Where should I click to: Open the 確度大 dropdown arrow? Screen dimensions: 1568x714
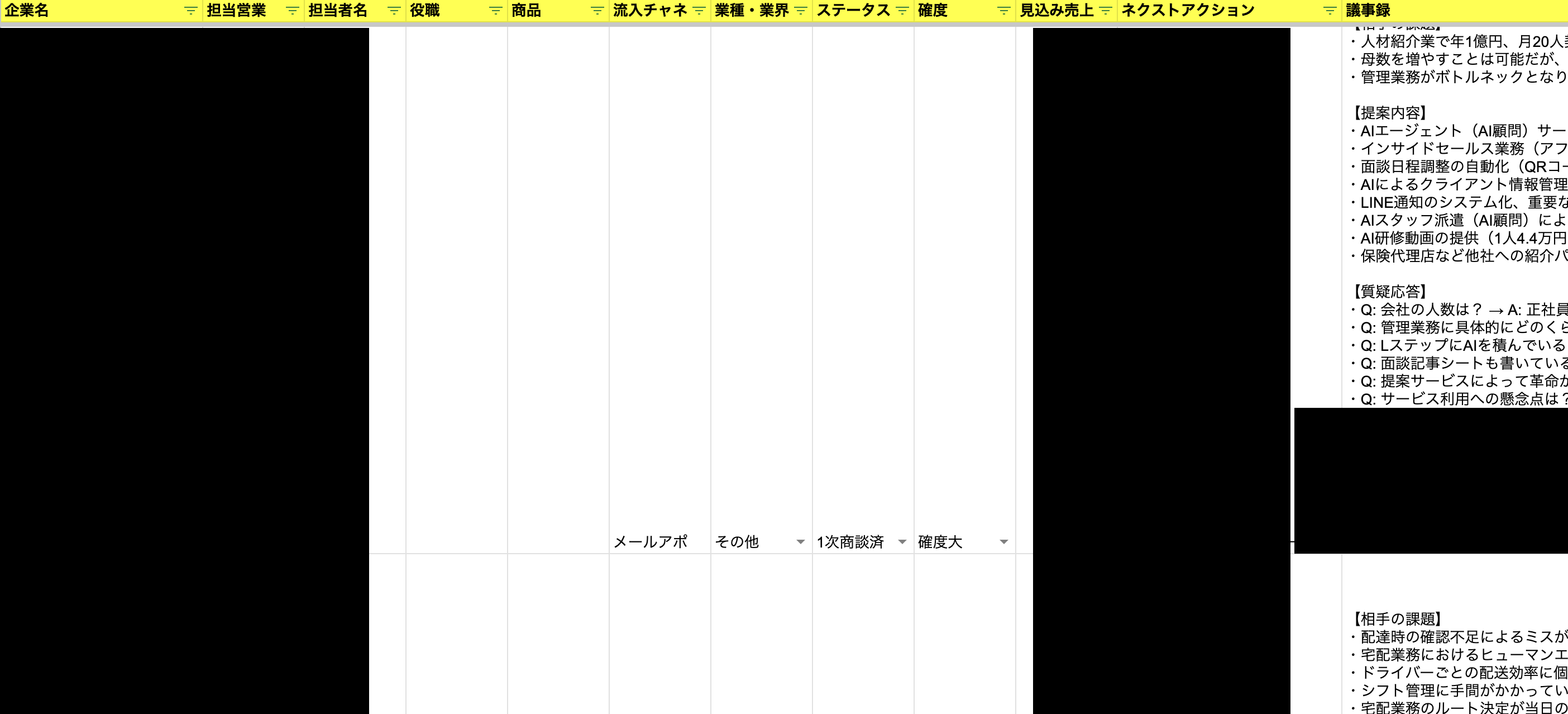[x=1003, y=541]
